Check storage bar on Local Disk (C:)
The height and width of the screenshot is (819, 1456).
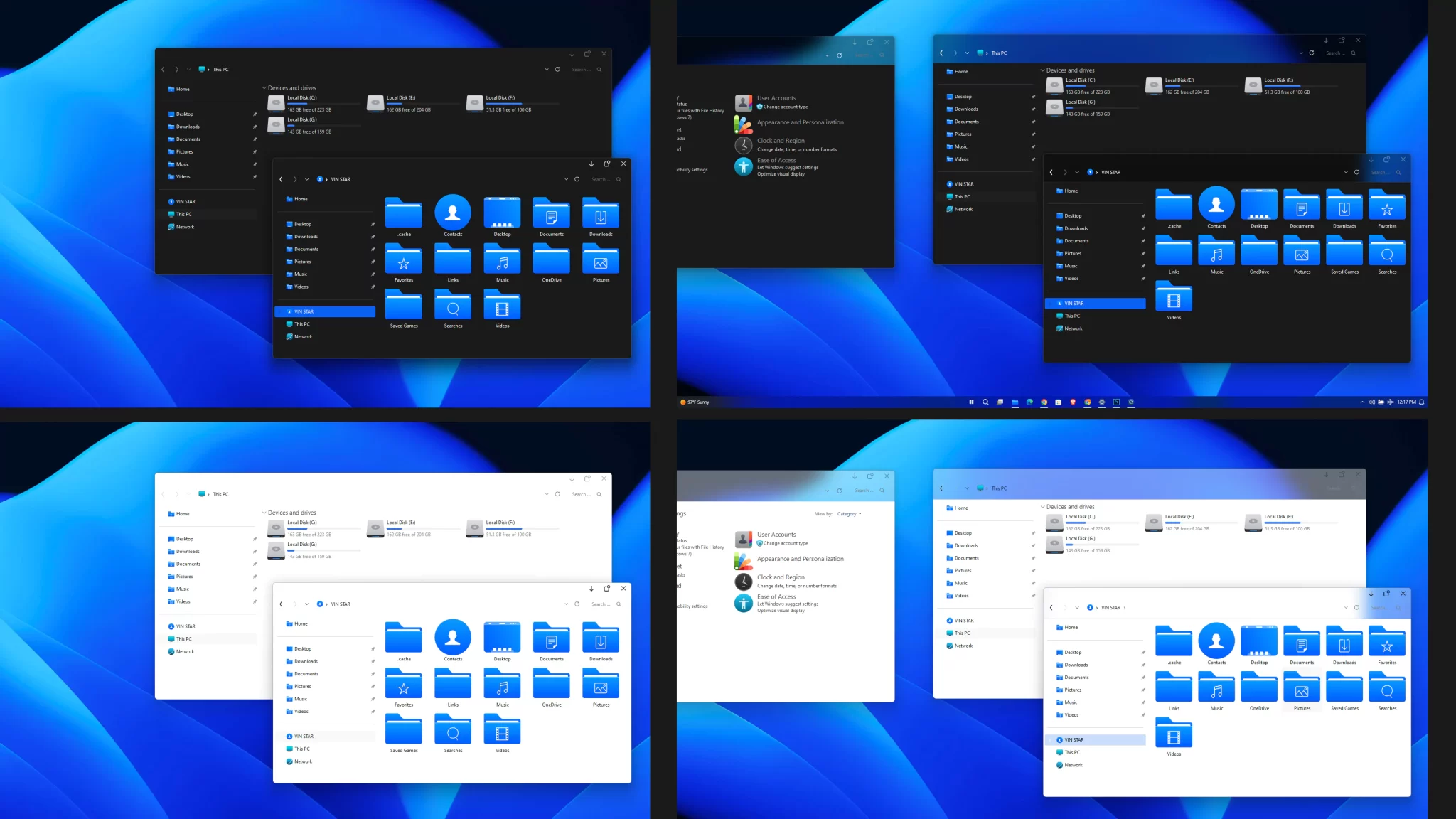pos(306,105)
